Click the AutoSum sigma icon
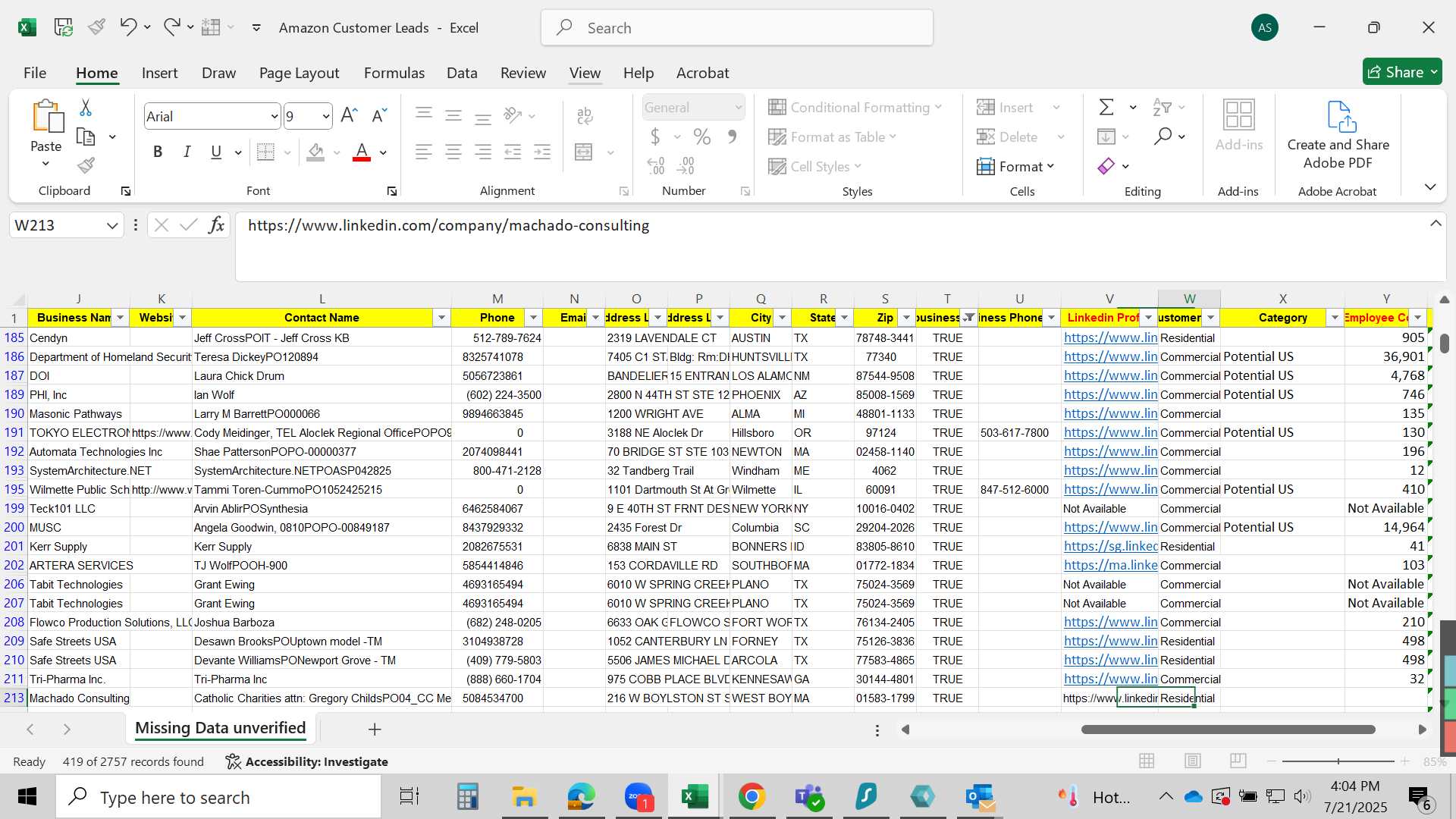The width and height of the screenshot is (1456, 819). [1106, 107]
